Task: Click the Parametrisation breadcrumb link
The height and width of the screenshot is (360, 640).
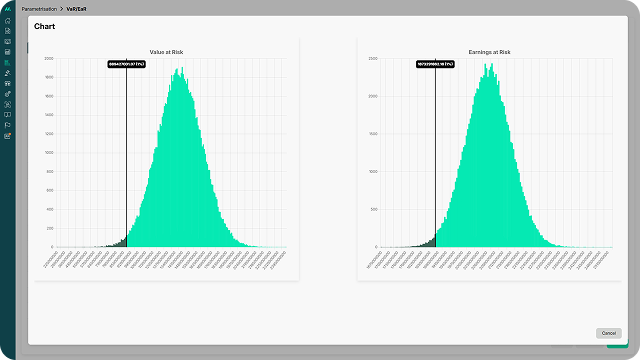Action: coord(39,9)
